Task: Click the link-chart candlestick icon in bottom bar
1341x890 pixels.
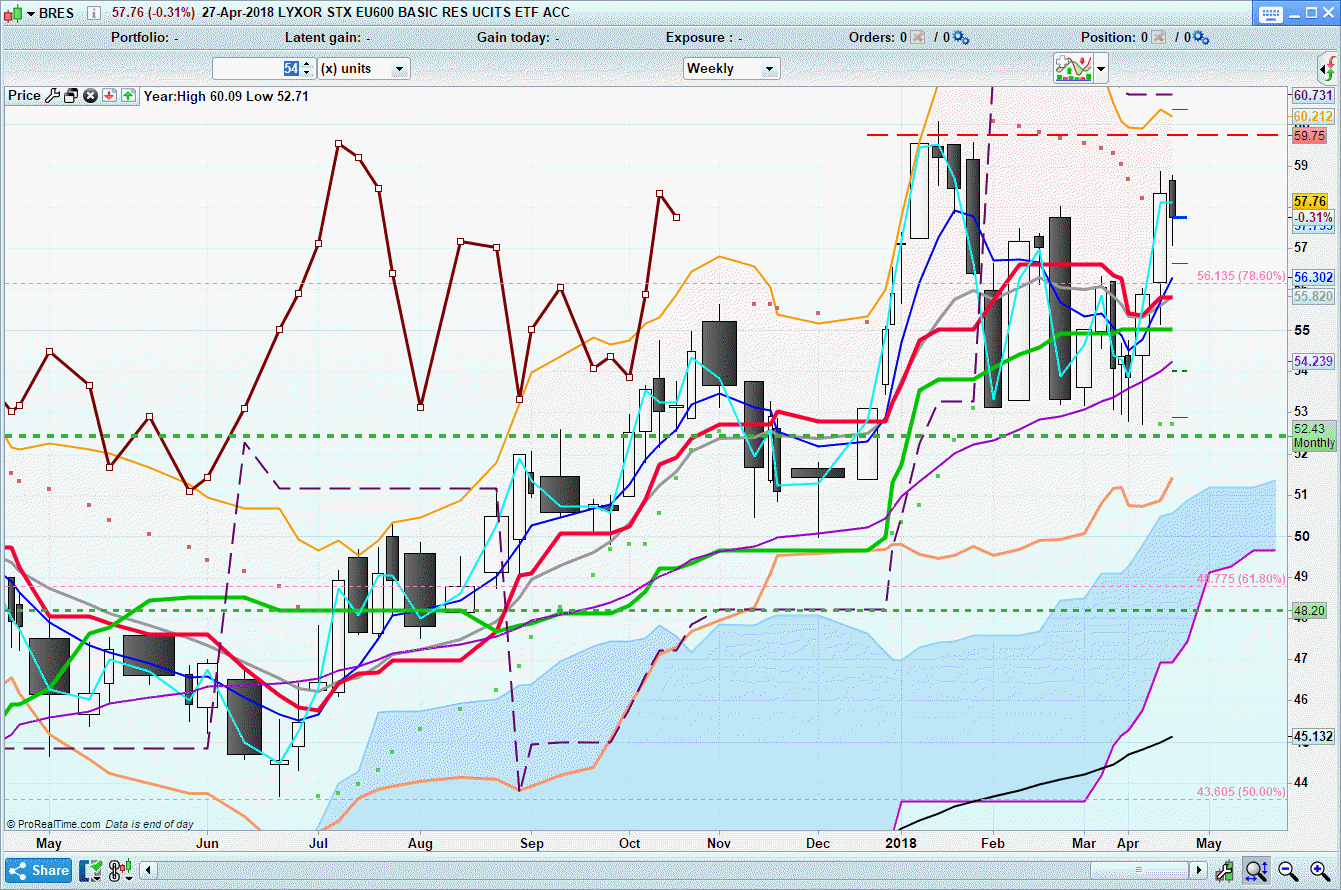Action: coord(120,870)
